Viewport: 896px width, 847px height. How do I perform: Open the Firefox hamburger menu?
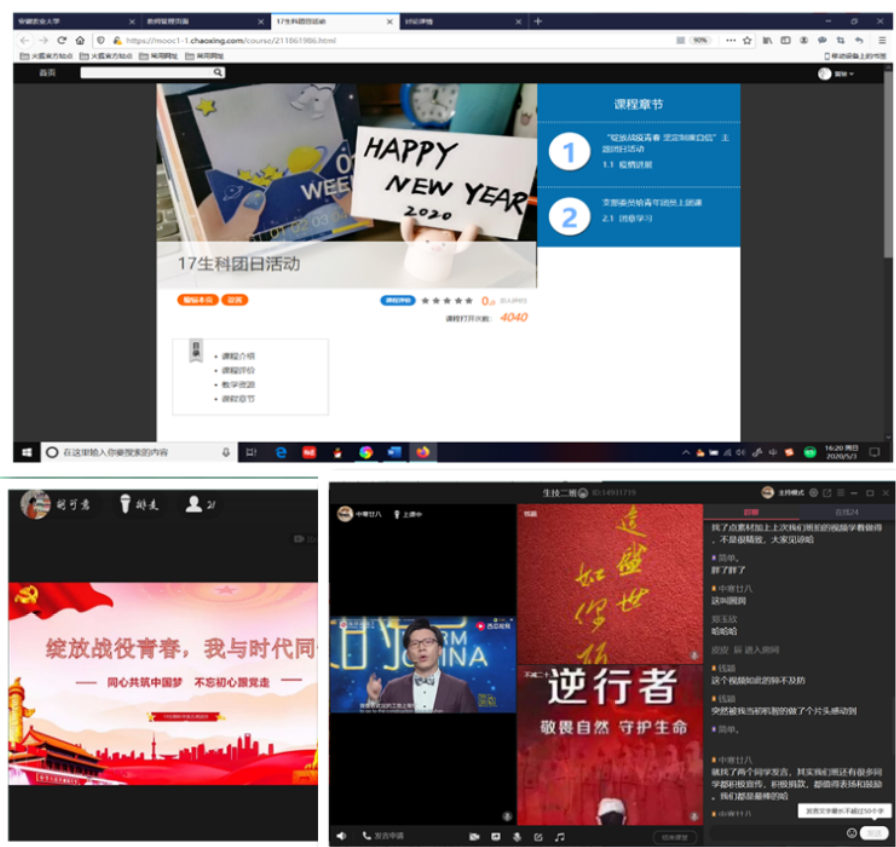(x=882, y=40)
